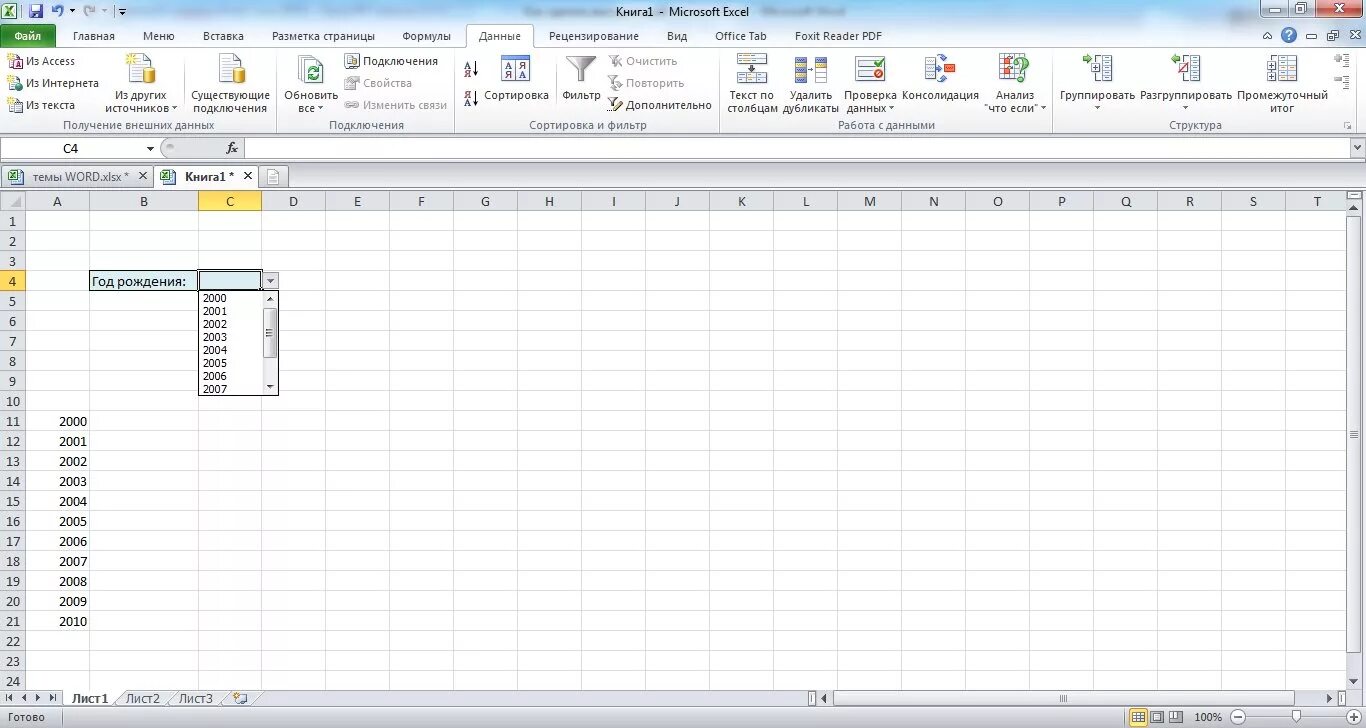Click the zoom slider handle

point(1296,717)
